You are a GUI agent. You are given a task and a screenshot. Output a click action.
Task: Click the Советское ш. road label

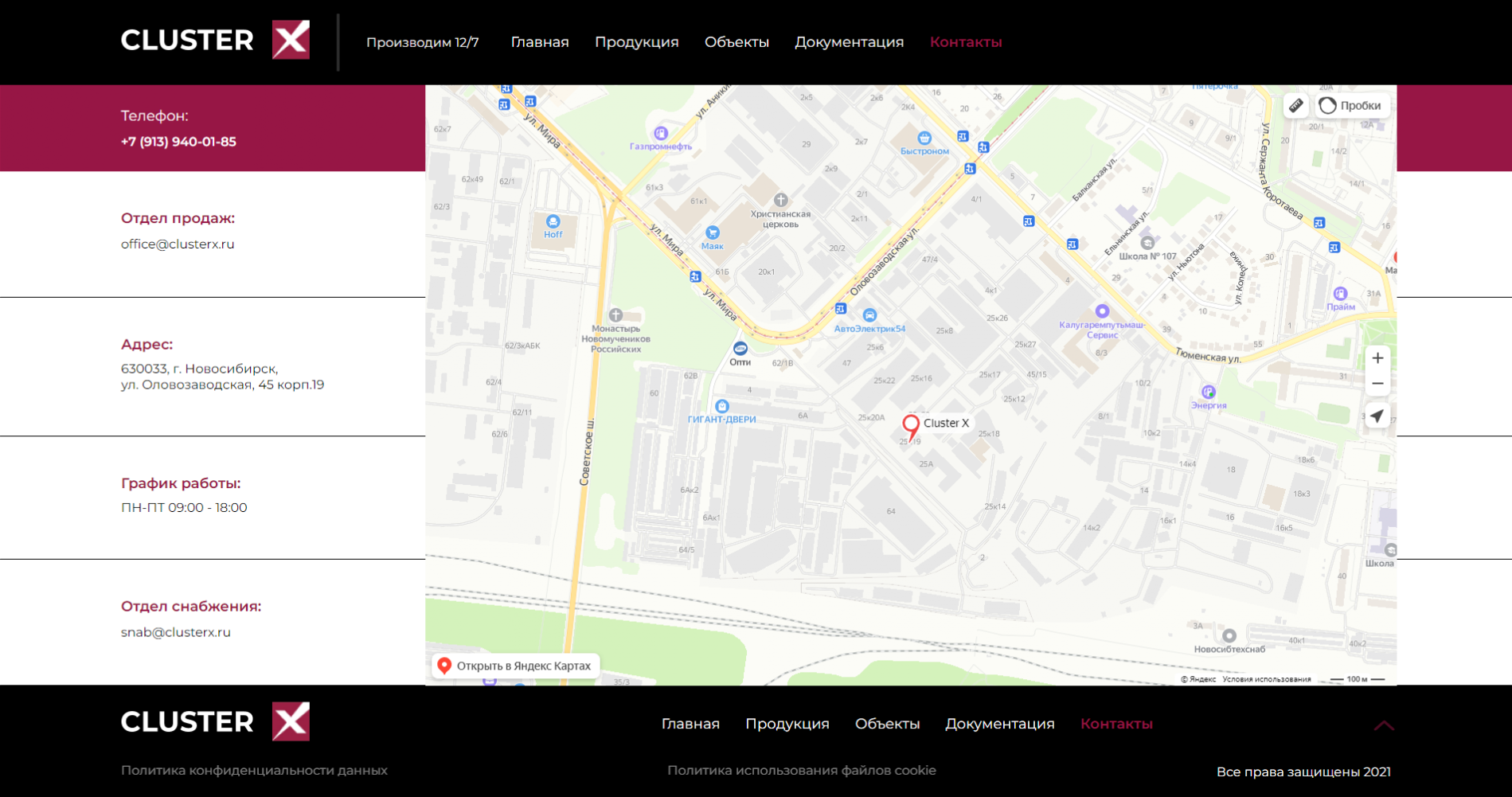tap(585, 451)
